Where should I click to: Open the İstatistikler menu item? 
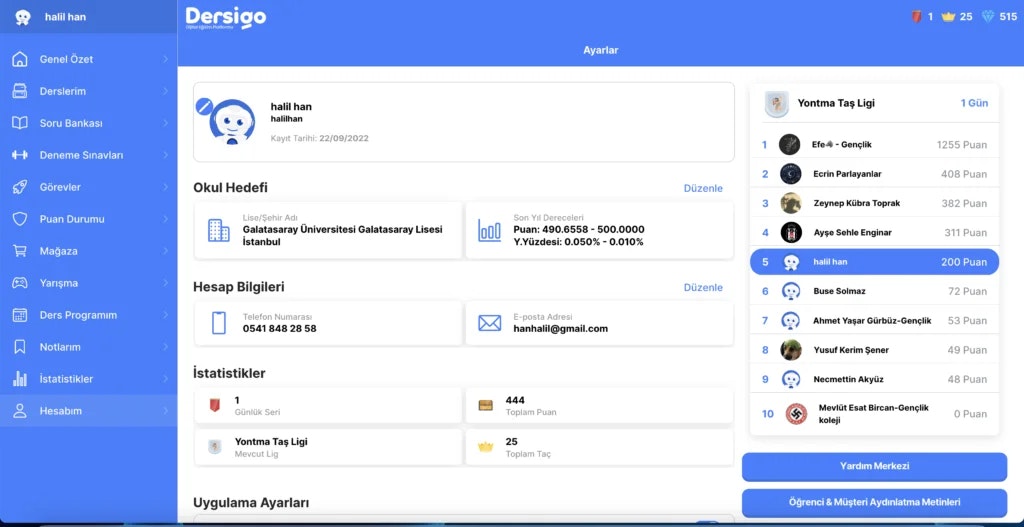click(88, 379)
